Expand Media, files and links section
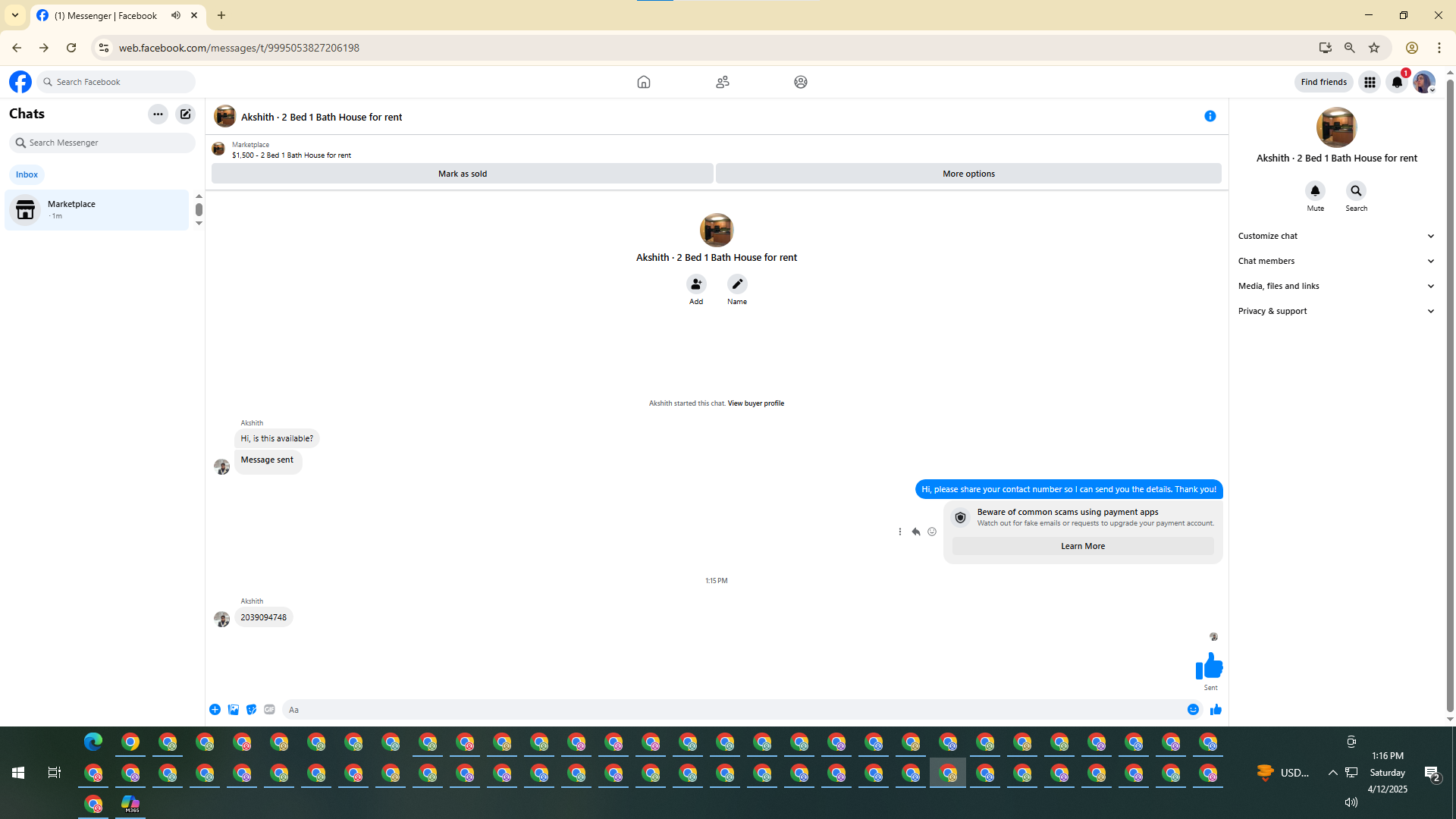 click(1337, 287)
